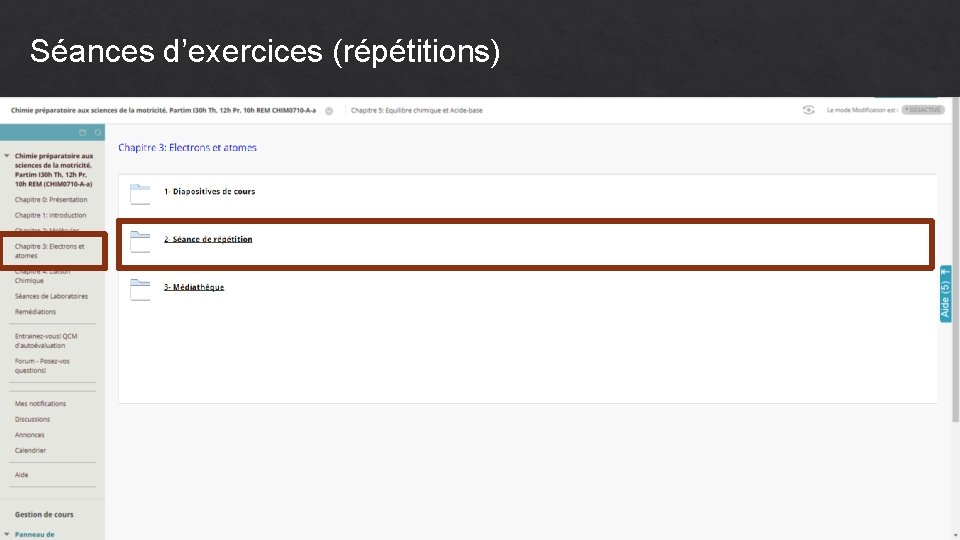Click the Aide (5) side tab
The image size is (960, 540).
tap(945, 295)
